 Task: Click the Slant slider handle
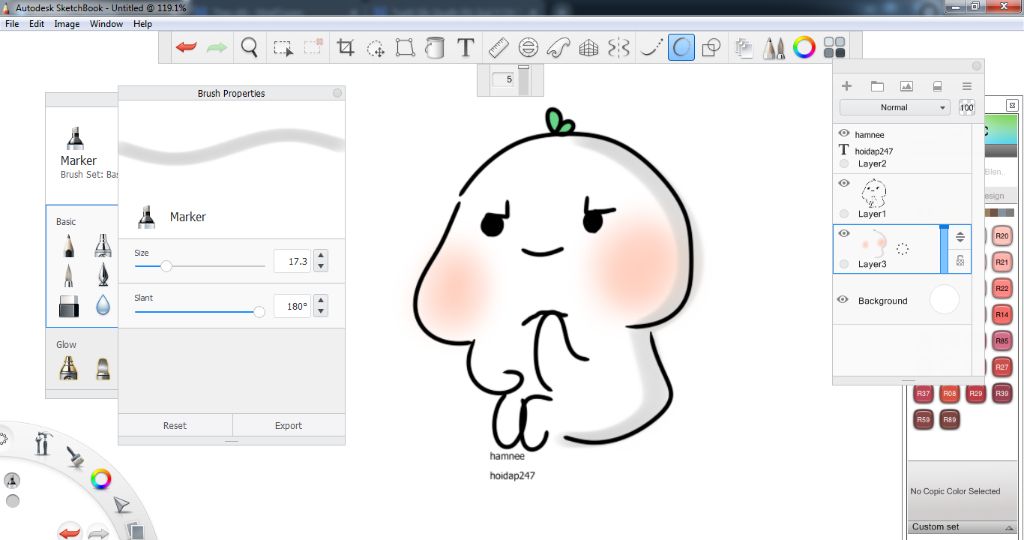click(x=259, y=311)
